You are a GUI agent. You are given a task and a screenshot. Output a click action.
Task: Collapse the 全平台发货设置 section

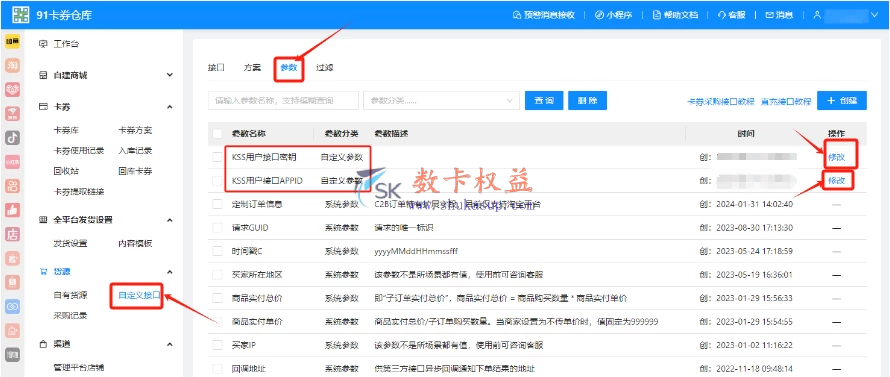click(x=170, y=220)
